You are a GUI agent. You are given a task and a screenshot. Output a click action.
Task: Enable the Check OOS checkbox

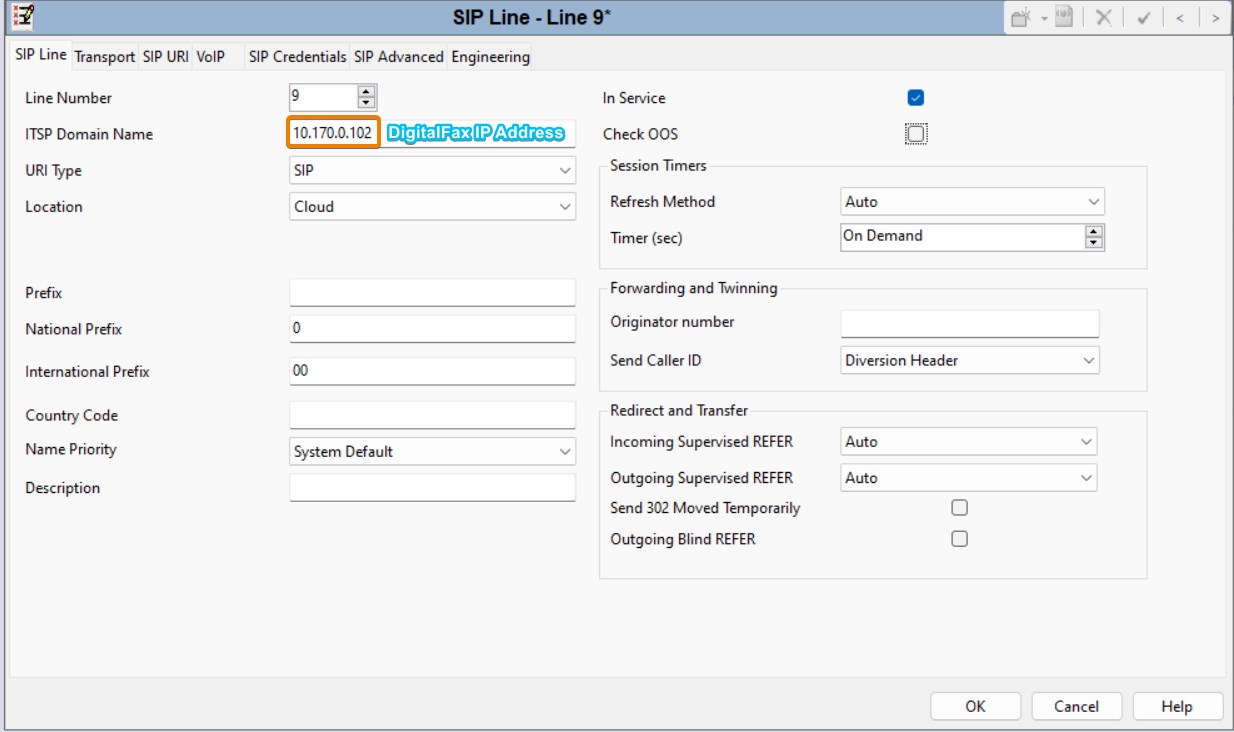click(x=915, y=134)
